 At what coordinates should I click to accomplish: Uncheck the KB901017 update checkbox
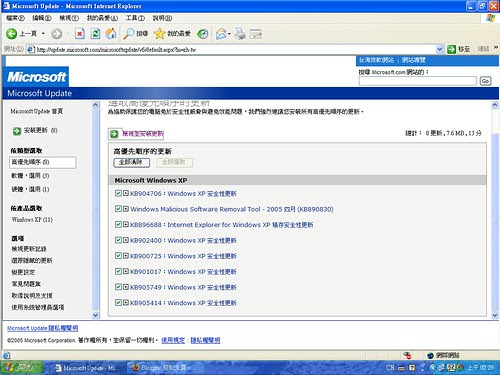click(118, 271)
